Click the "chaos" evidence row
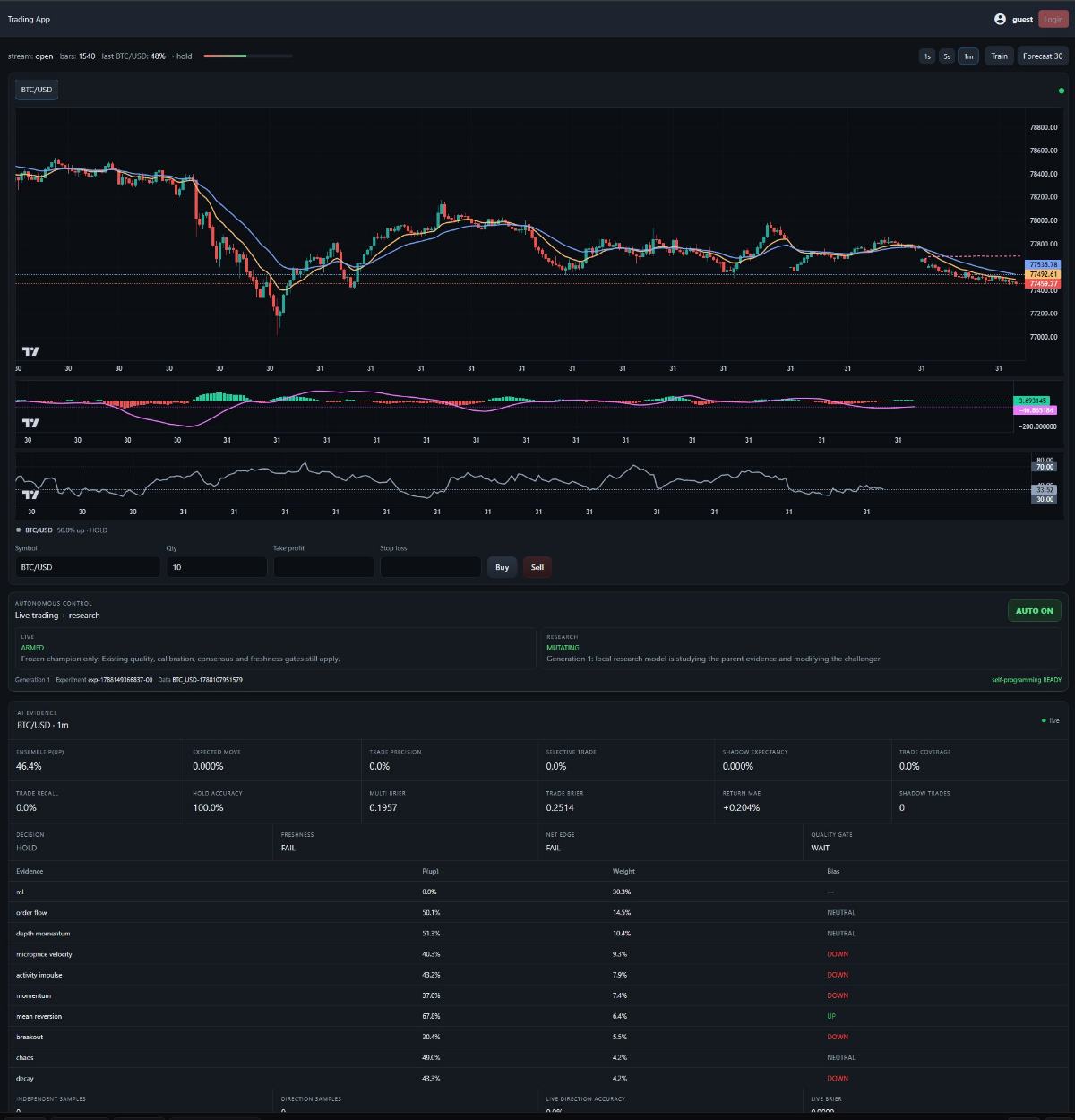 pyautogui.click(x=537, y=1057)
